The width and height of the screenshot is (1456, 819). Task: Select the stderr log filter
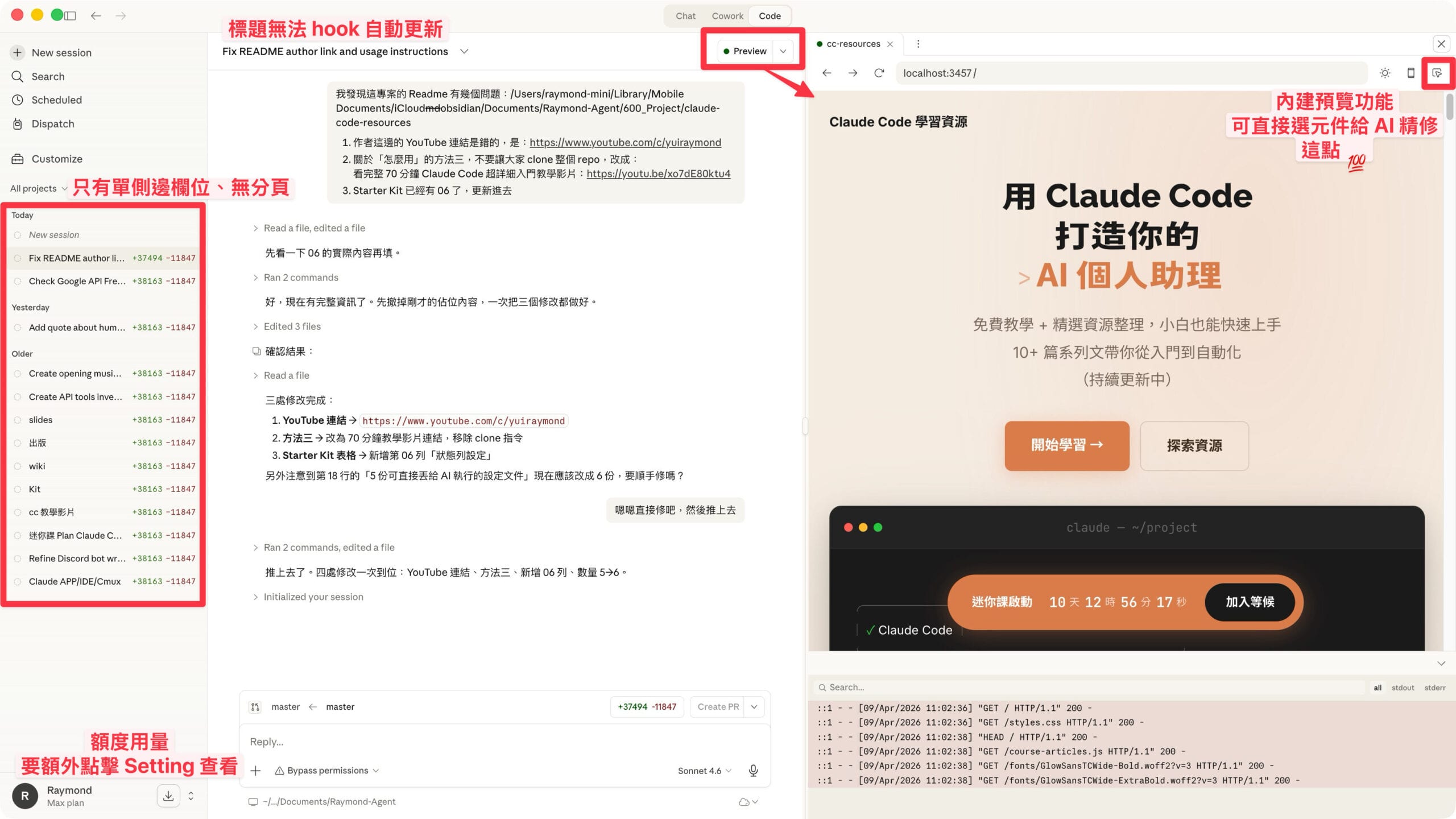[1434, 688]
